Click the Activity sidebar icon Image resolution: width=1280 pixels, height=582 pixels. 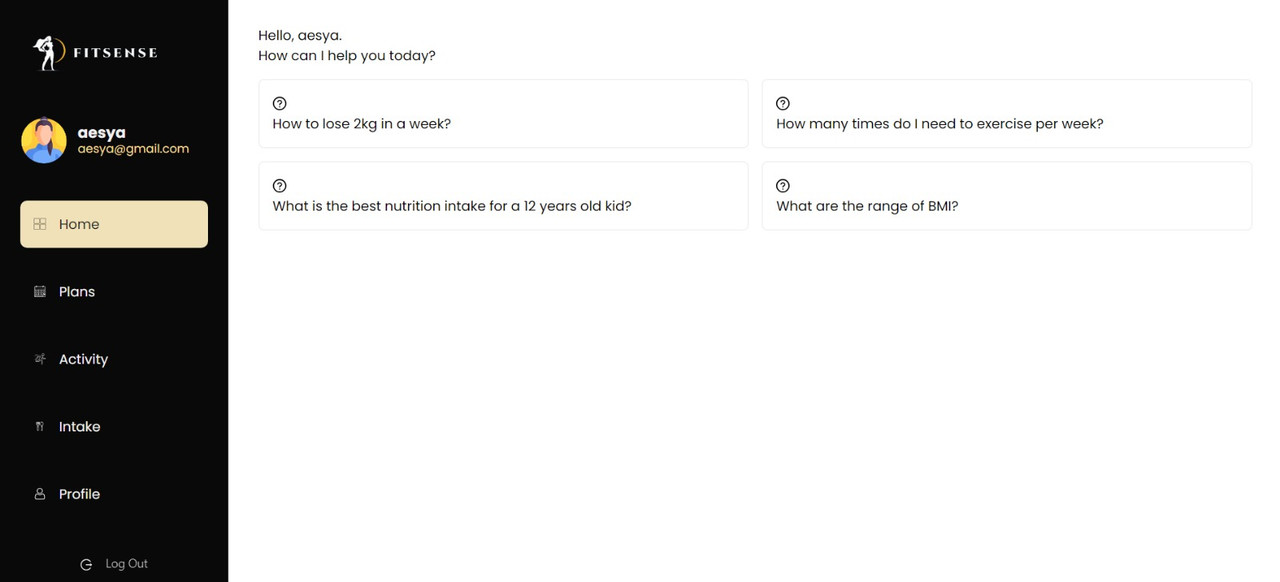40,359
